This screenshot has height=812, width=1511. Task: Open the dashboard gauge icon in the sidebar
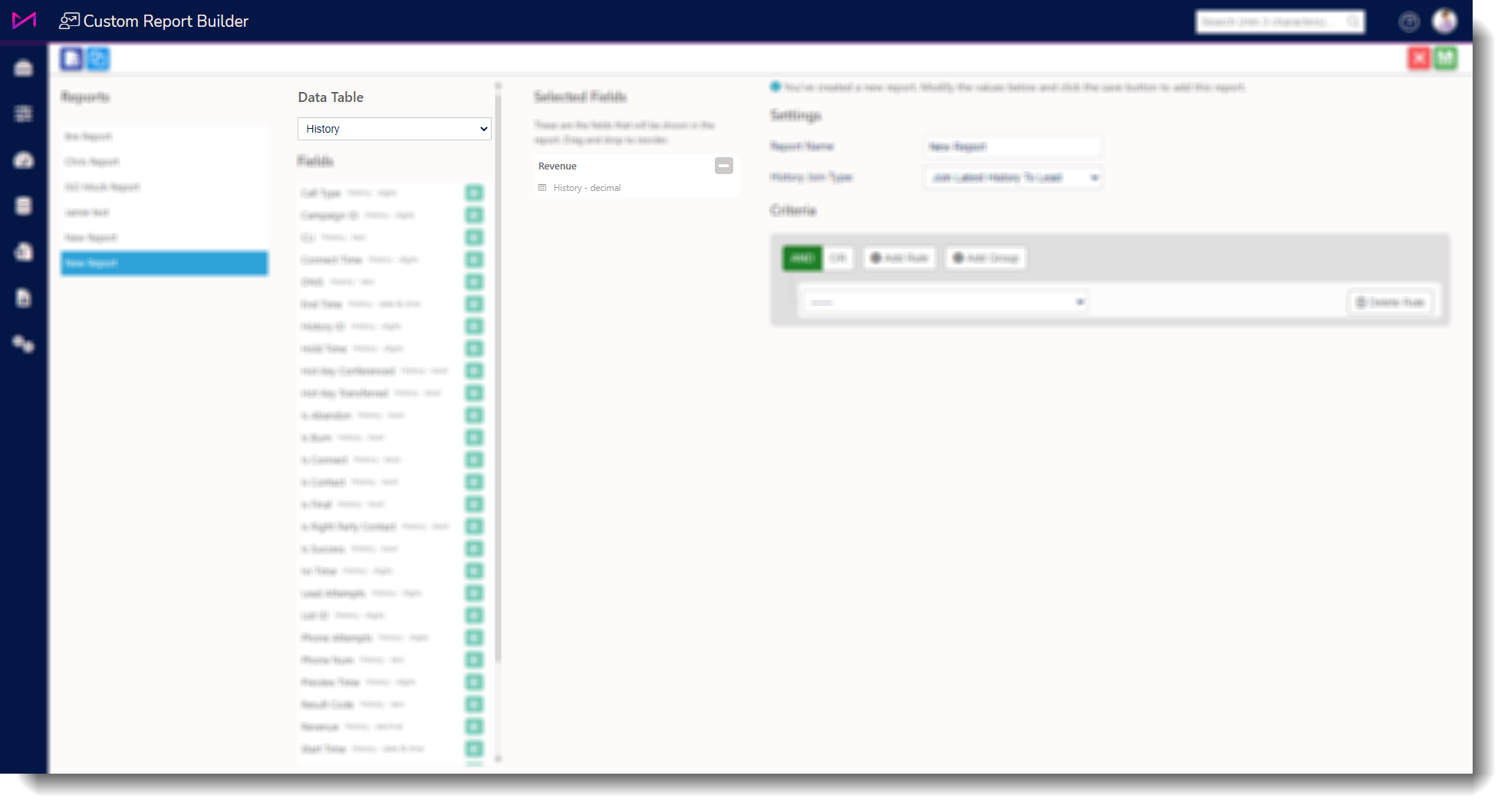pos(24,160)
